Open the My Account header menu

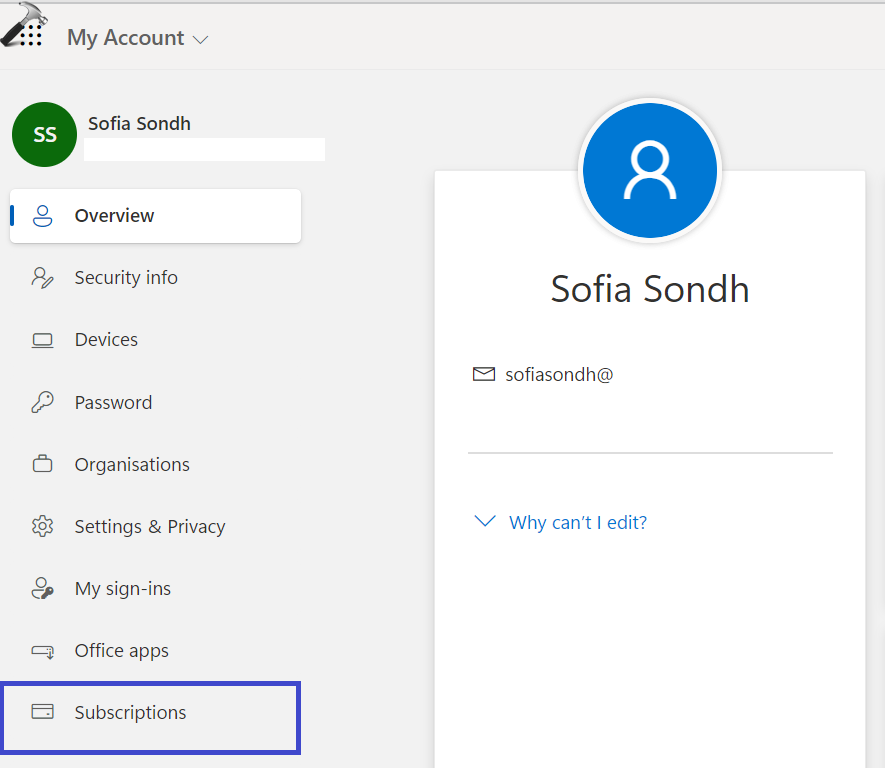tap(126, 38)
